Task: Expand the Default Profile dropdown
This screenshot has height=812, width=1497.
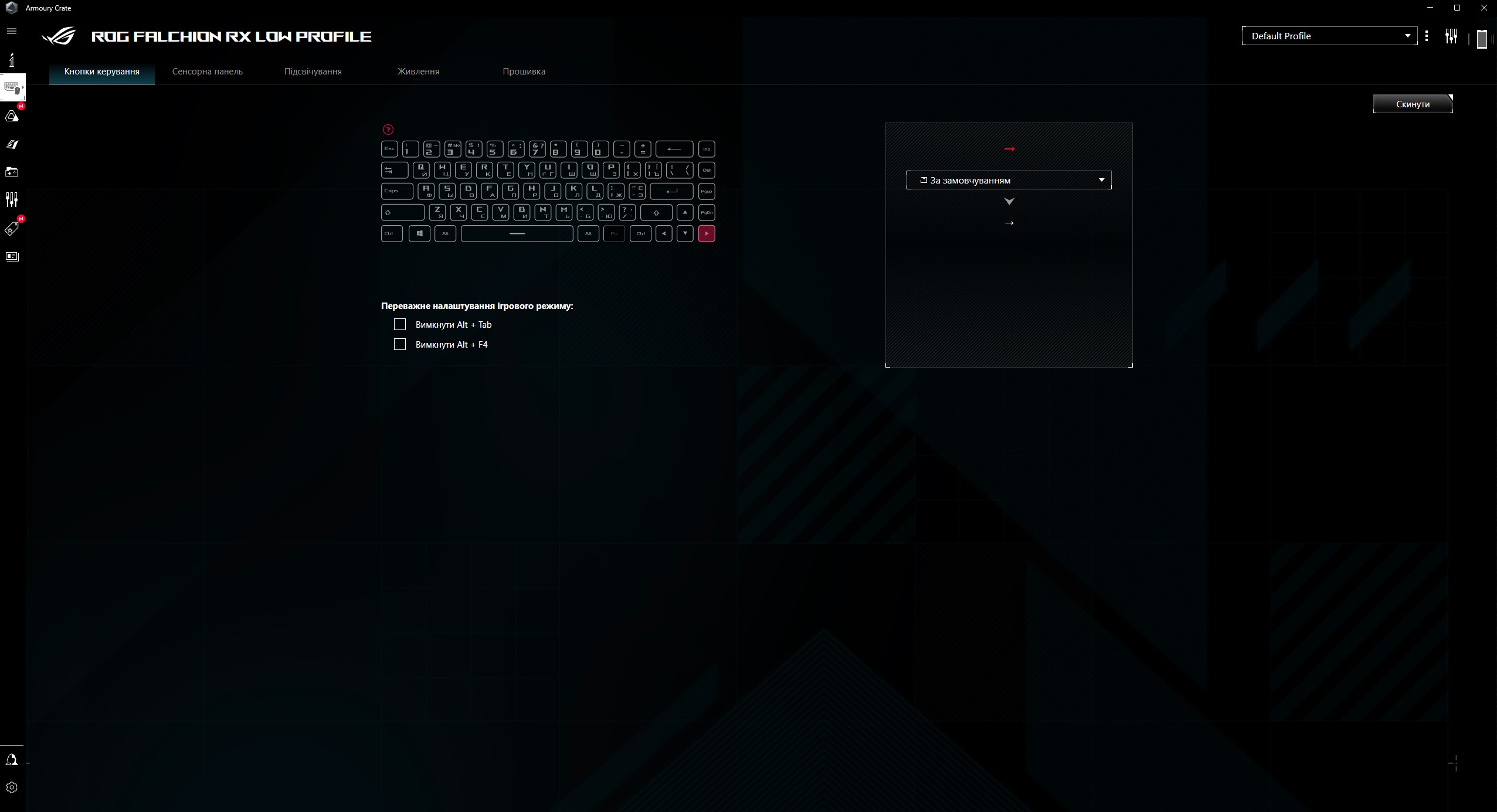Action: 1329,36
